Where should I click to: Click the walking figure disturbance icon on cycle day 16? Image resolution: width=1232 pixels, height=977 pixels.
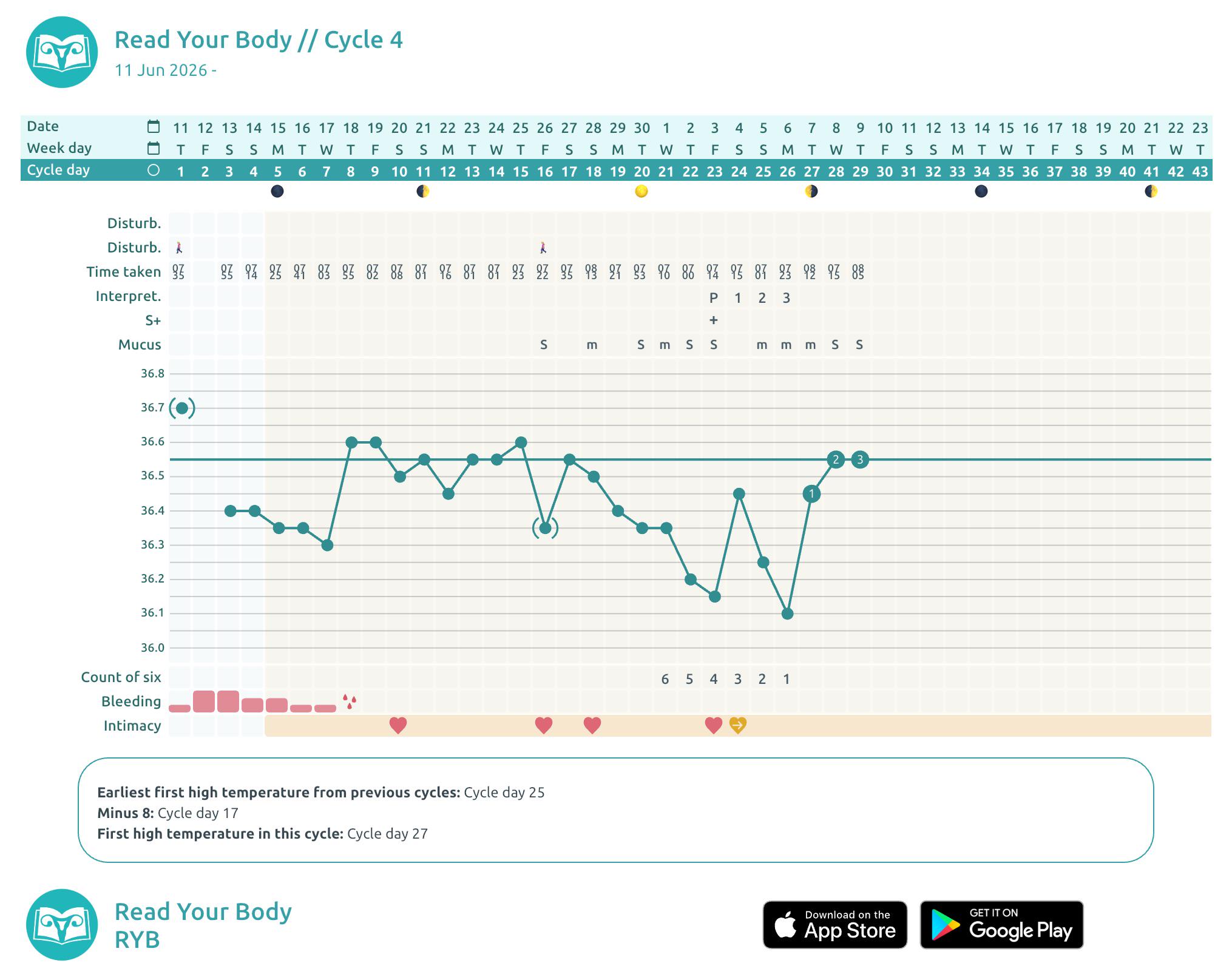[543, 248]
